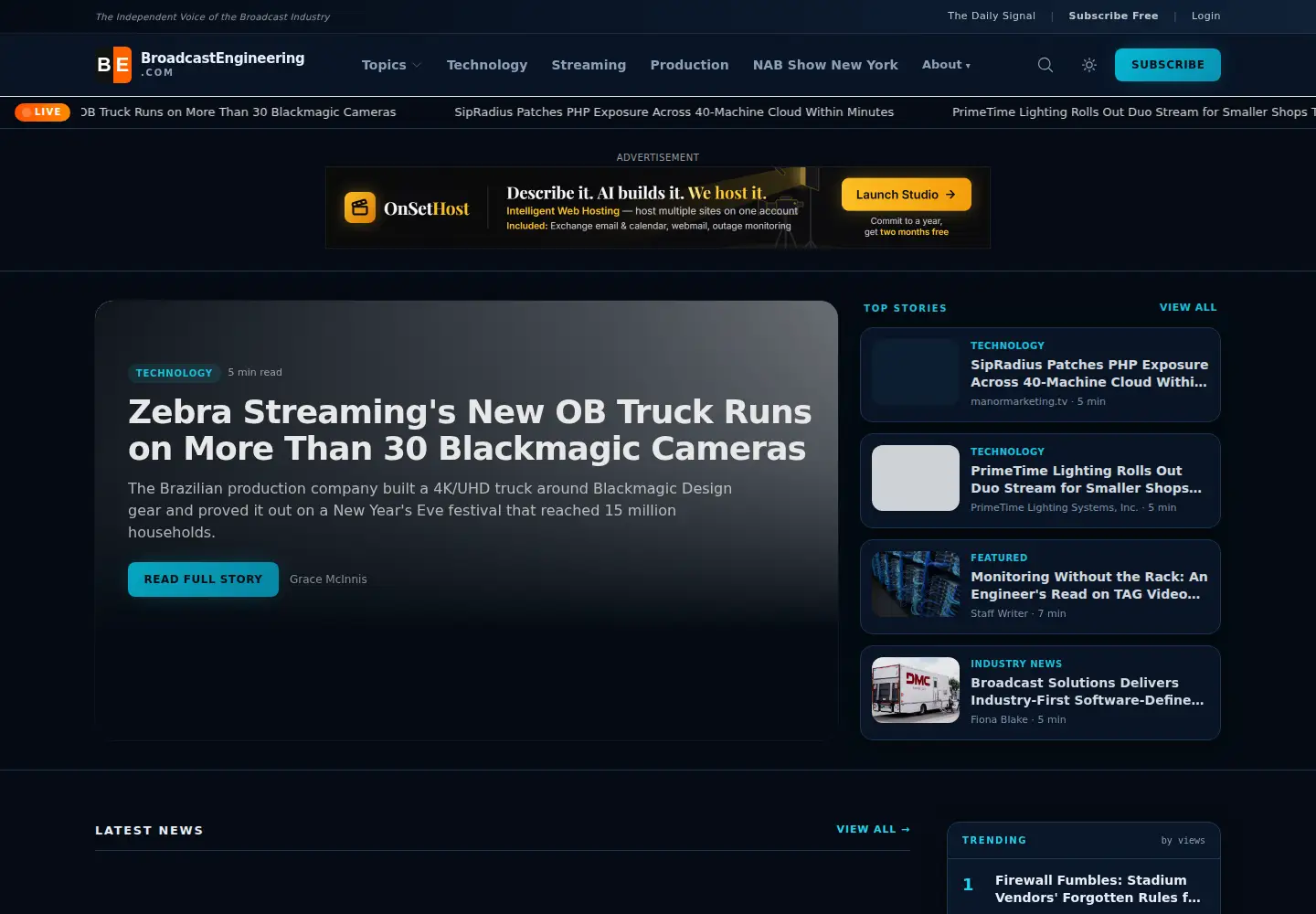This screenshot has width=1316, height=914.
Task: Click the Login link
Action: pos(1205,16)
